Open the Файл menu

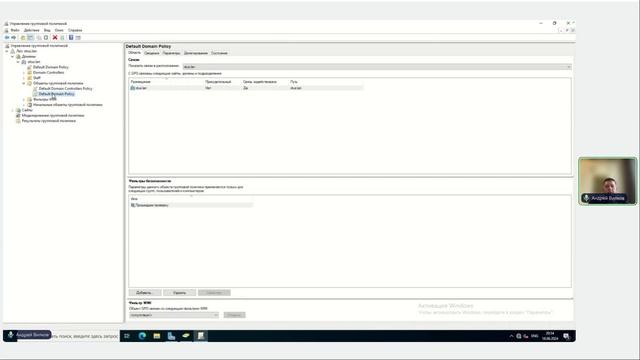pyautogui.click(x=15, y=30)
